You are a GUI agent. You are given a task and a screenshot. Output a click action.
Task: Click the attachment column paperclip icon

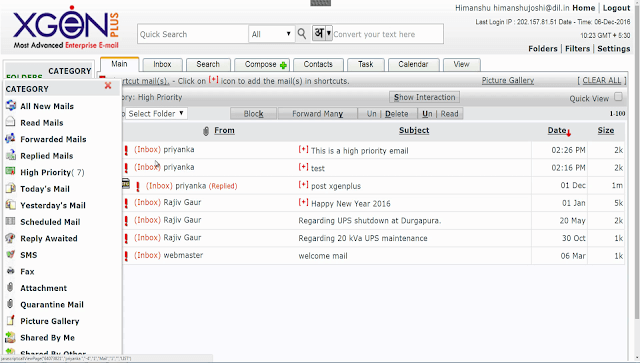tap(206, 131)
